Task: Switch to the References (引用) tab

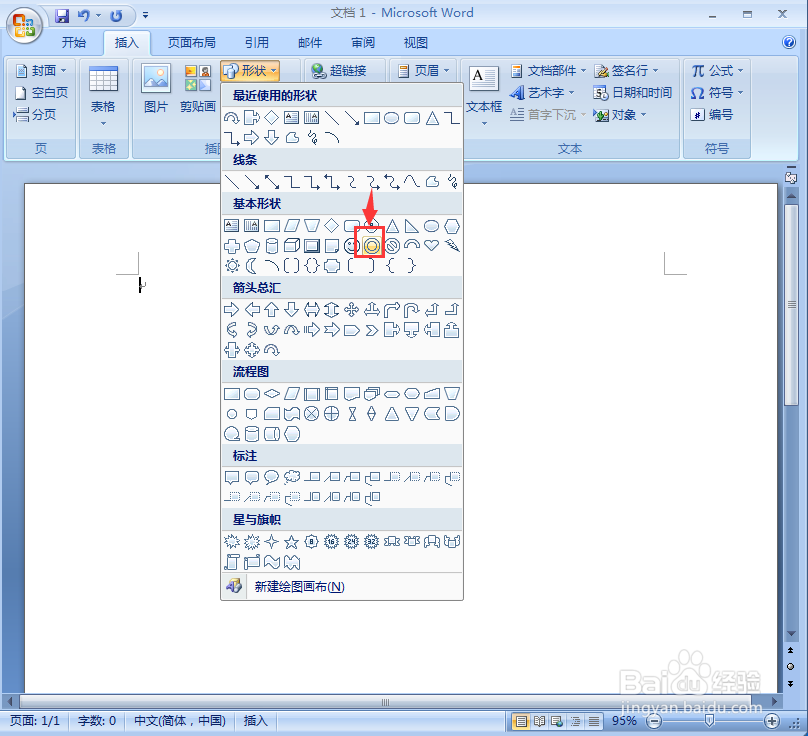Action: 257,43
